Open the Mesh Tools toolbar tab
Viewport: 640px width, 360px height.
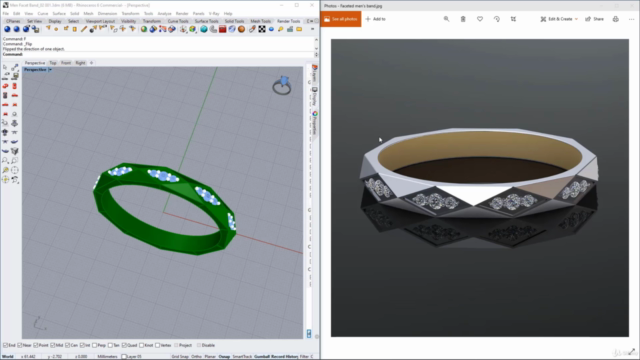coord(260,21)
